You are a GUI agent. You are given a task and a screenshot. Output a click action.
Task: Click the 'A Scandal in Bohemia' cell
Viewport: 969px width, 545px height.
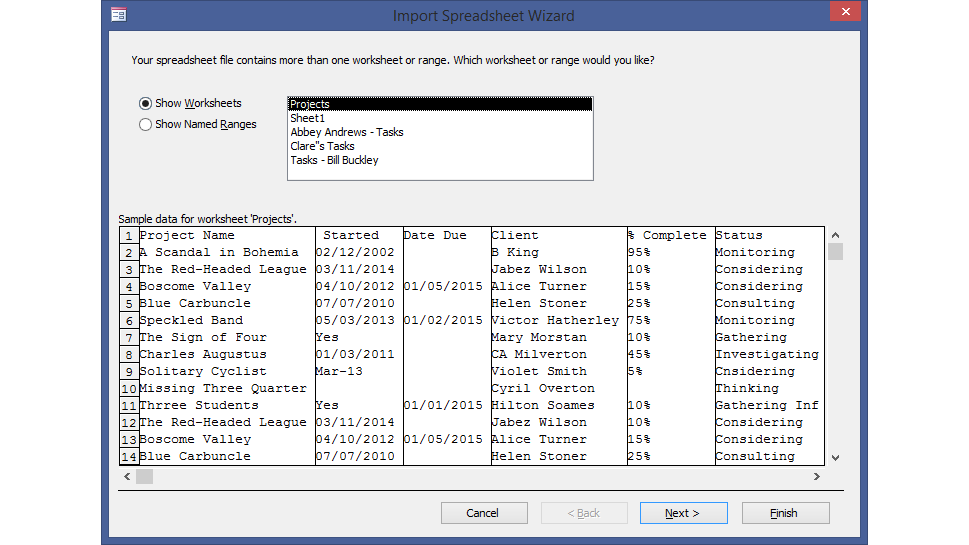coord(227,252)
